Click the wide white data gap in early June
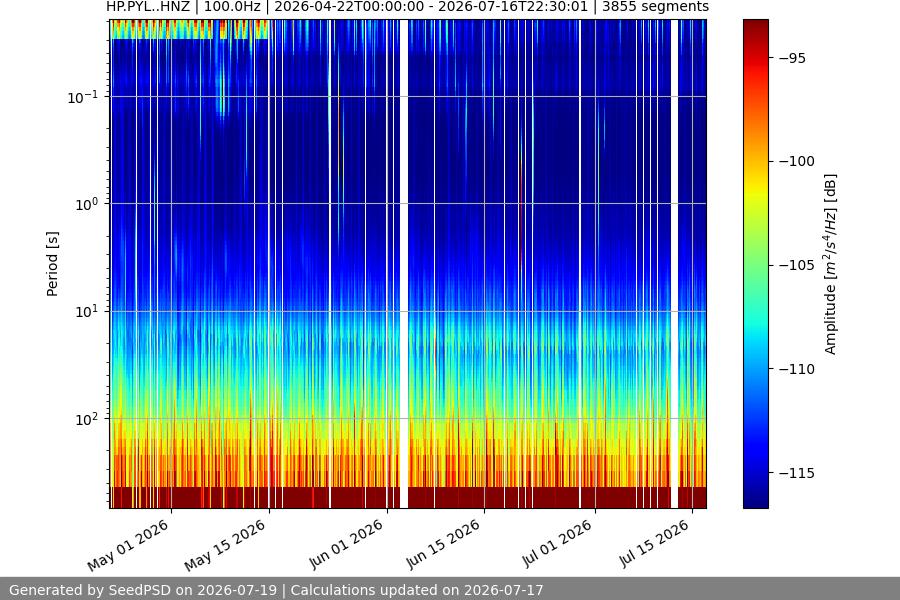 (404, 264)
